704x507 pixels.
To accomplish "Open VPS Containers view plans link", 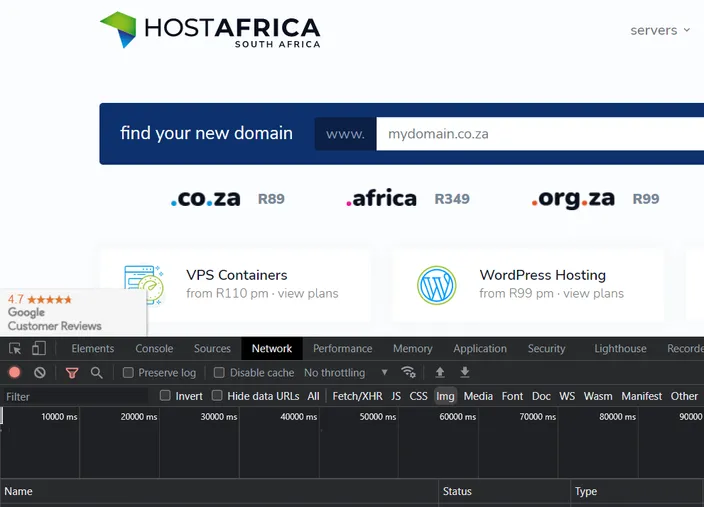I will pyautogui.click(x=308, y=293).
